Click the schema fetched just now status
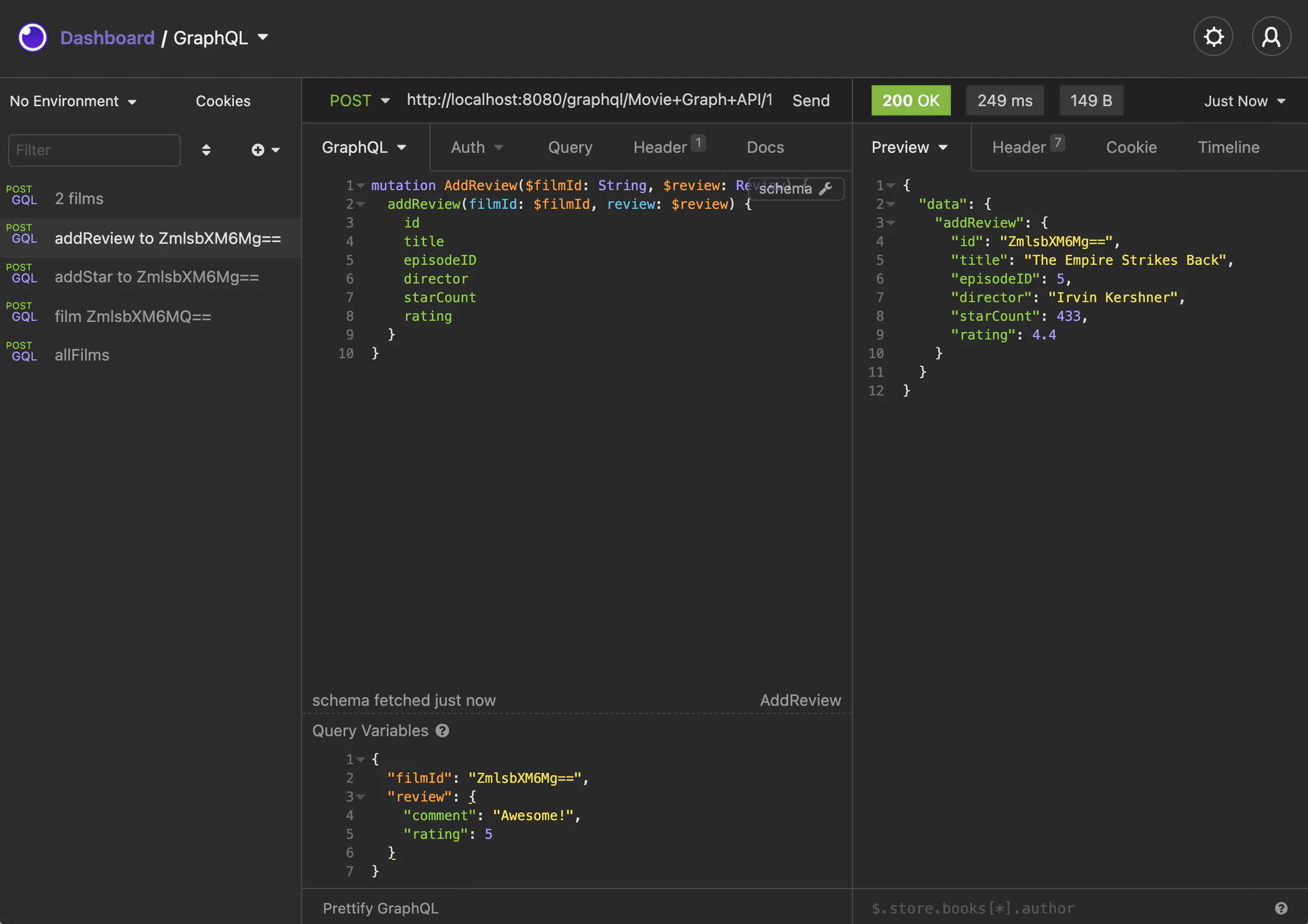Viewport: 1308px width, 924px height. point(404,700)
